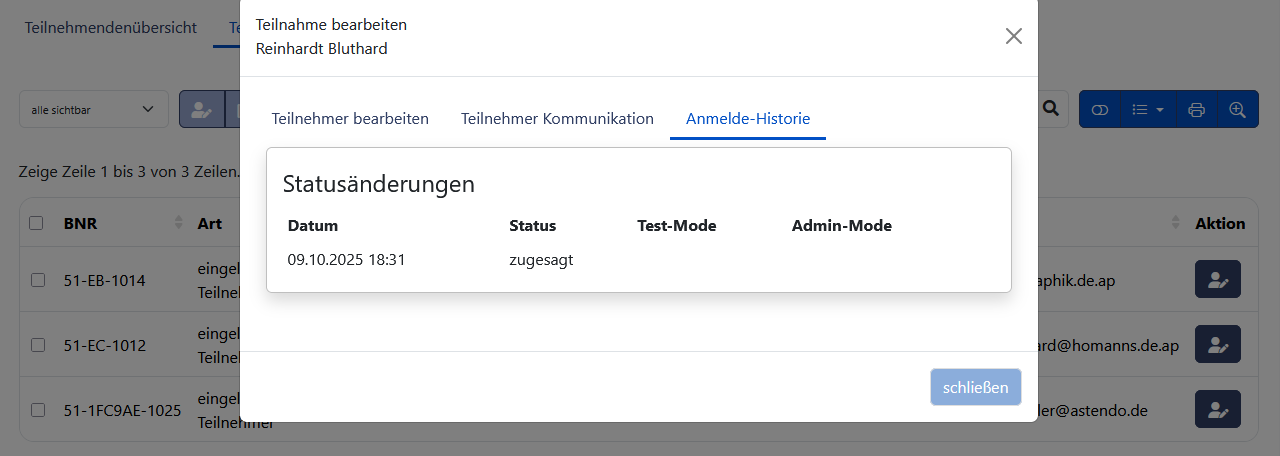The width and height of the screenshot is (1280, 456).
Task: Tick the select-all checkbox in table header
Action: click(x=37, y=223)
